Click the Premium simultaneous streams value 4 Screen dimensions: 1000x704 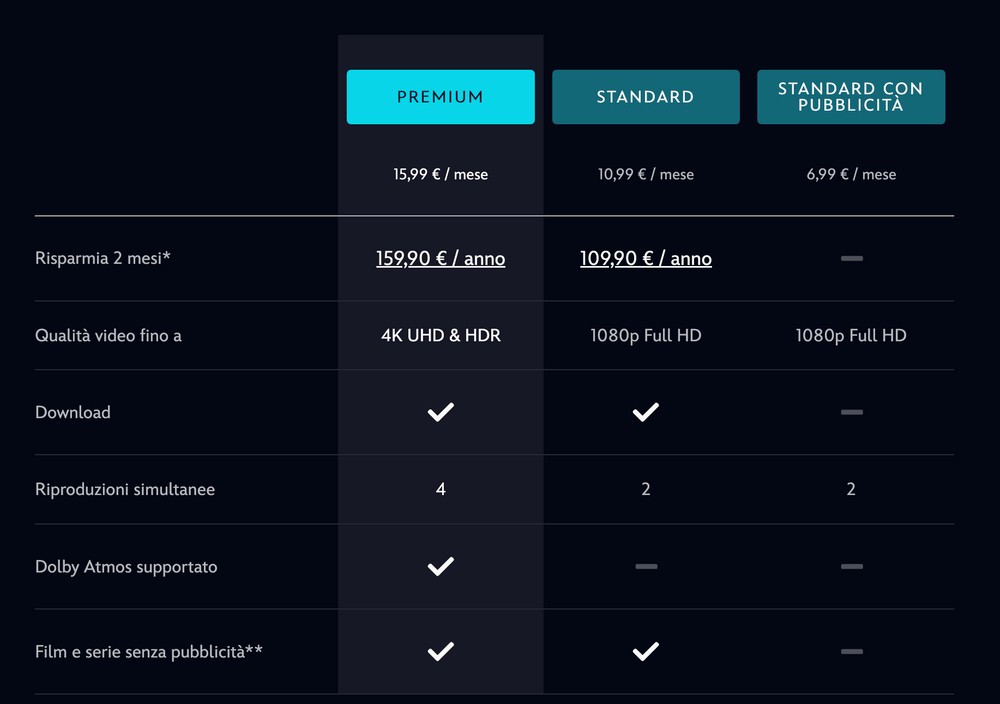point(440,490)
